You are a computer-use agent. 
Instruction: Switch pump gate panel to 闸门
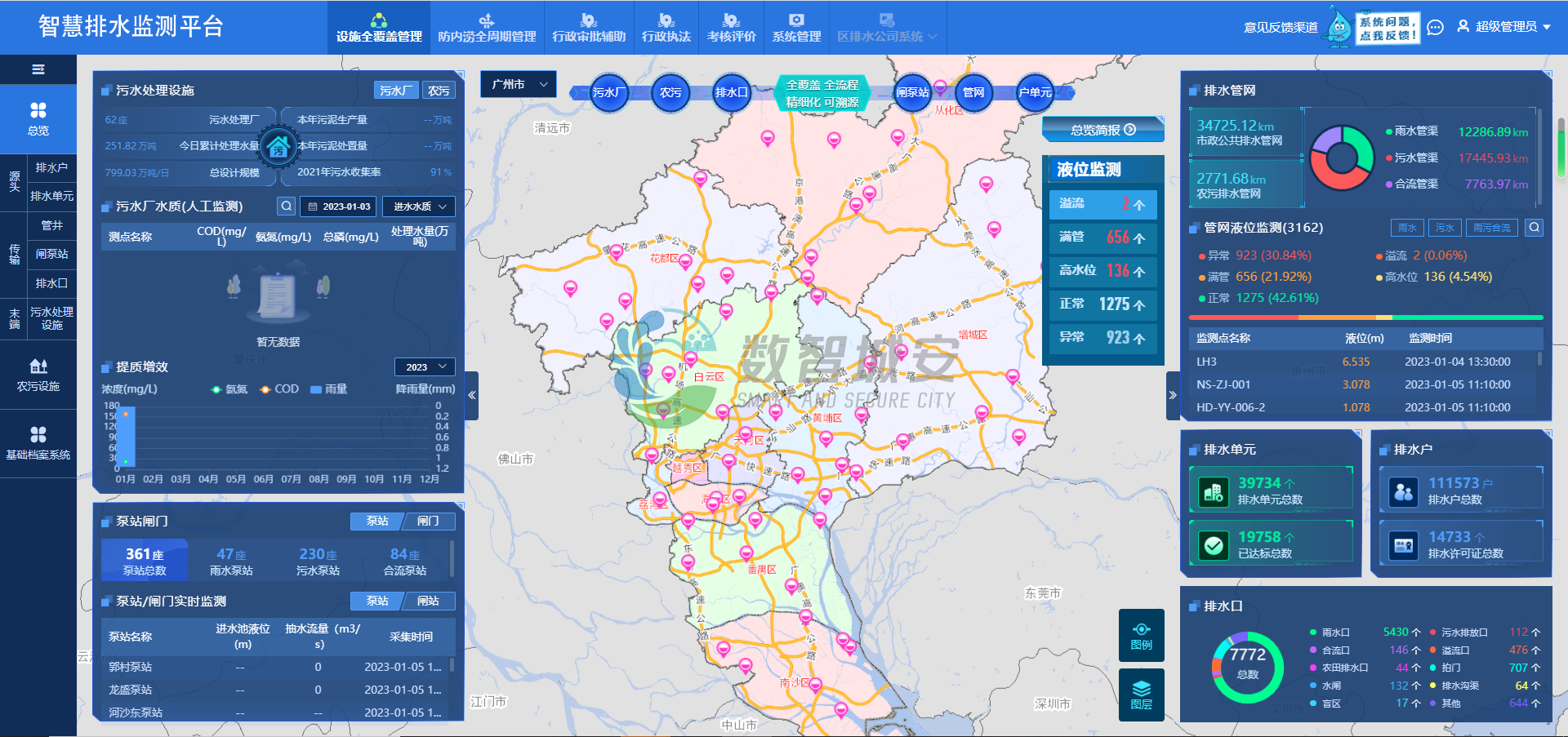point(428,521)
